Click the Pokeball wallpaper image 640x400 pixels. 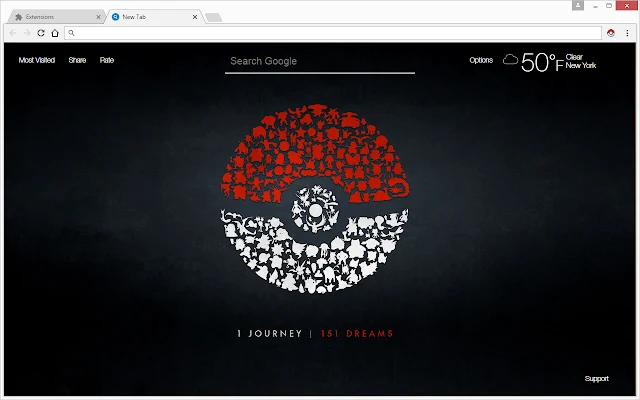click(x=315, y=198)
